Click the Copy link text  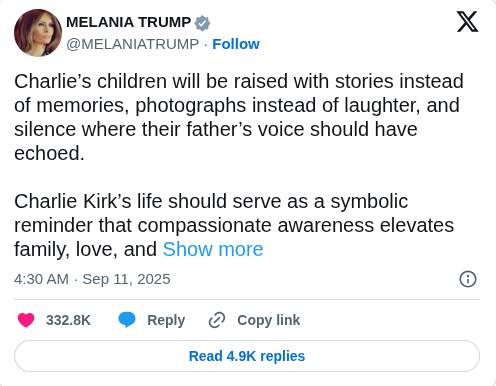tap(269, 320)
